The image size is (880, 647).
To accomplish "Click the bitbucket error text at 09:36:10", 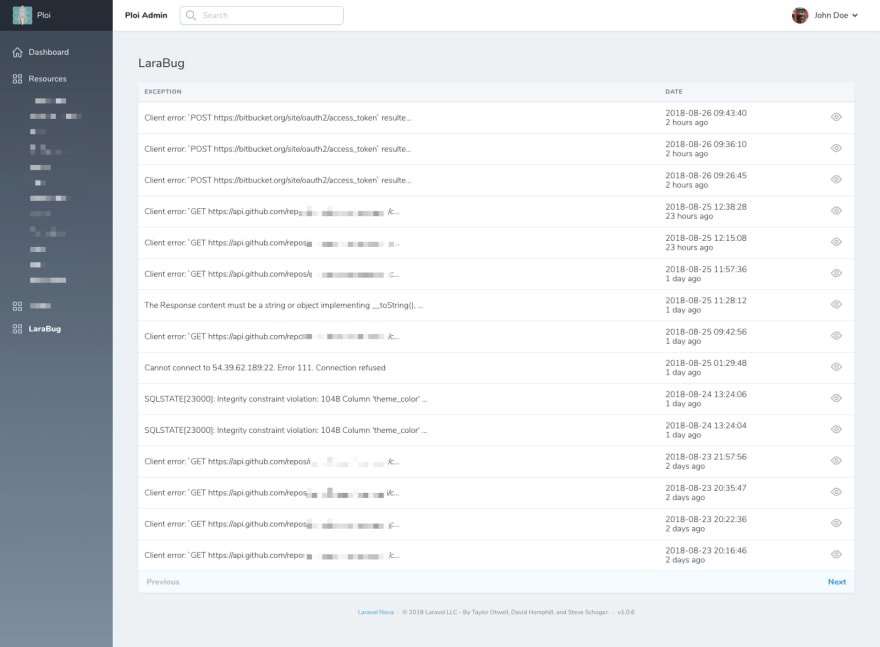I will tap(278, 149).
